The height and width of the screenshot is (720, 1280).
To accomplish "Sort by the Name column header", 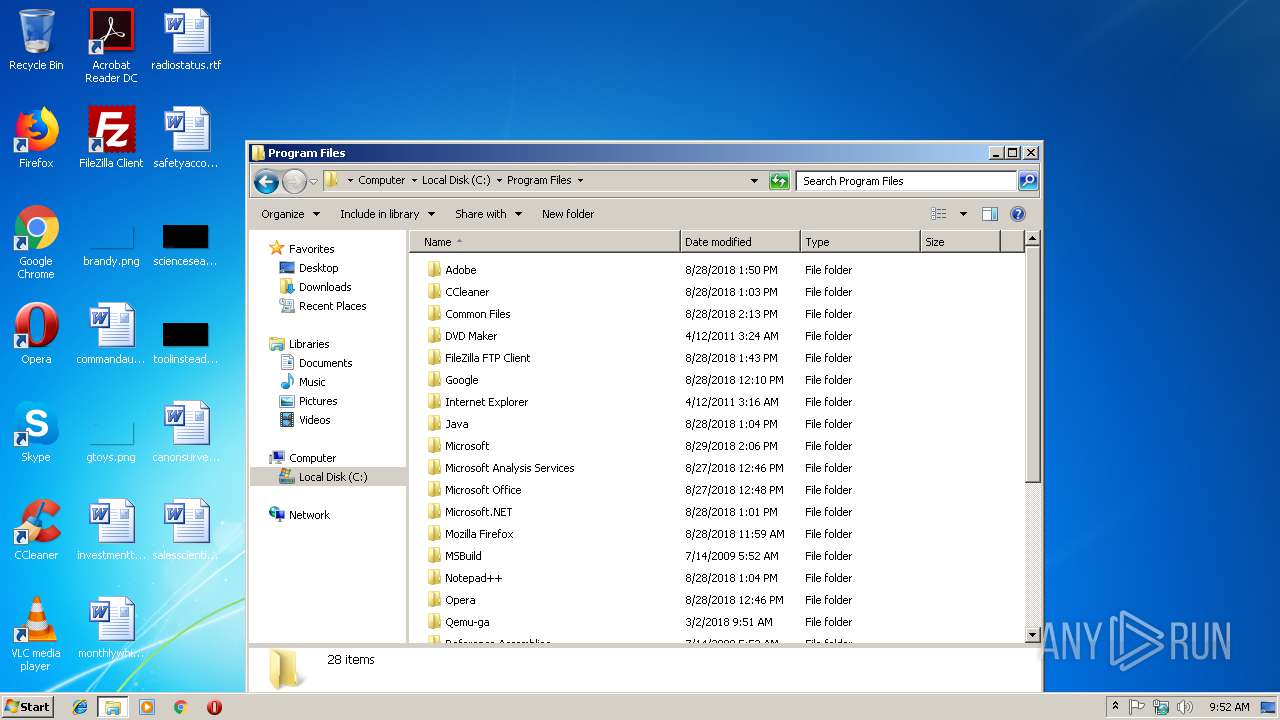I will (544, 242).
